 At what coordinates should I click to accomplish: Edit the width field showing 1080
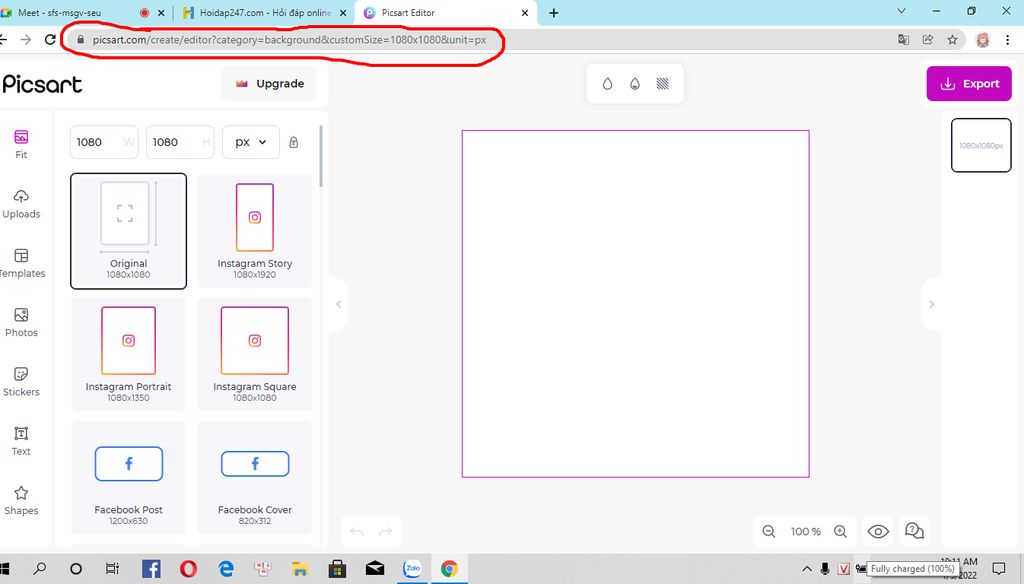104,142
